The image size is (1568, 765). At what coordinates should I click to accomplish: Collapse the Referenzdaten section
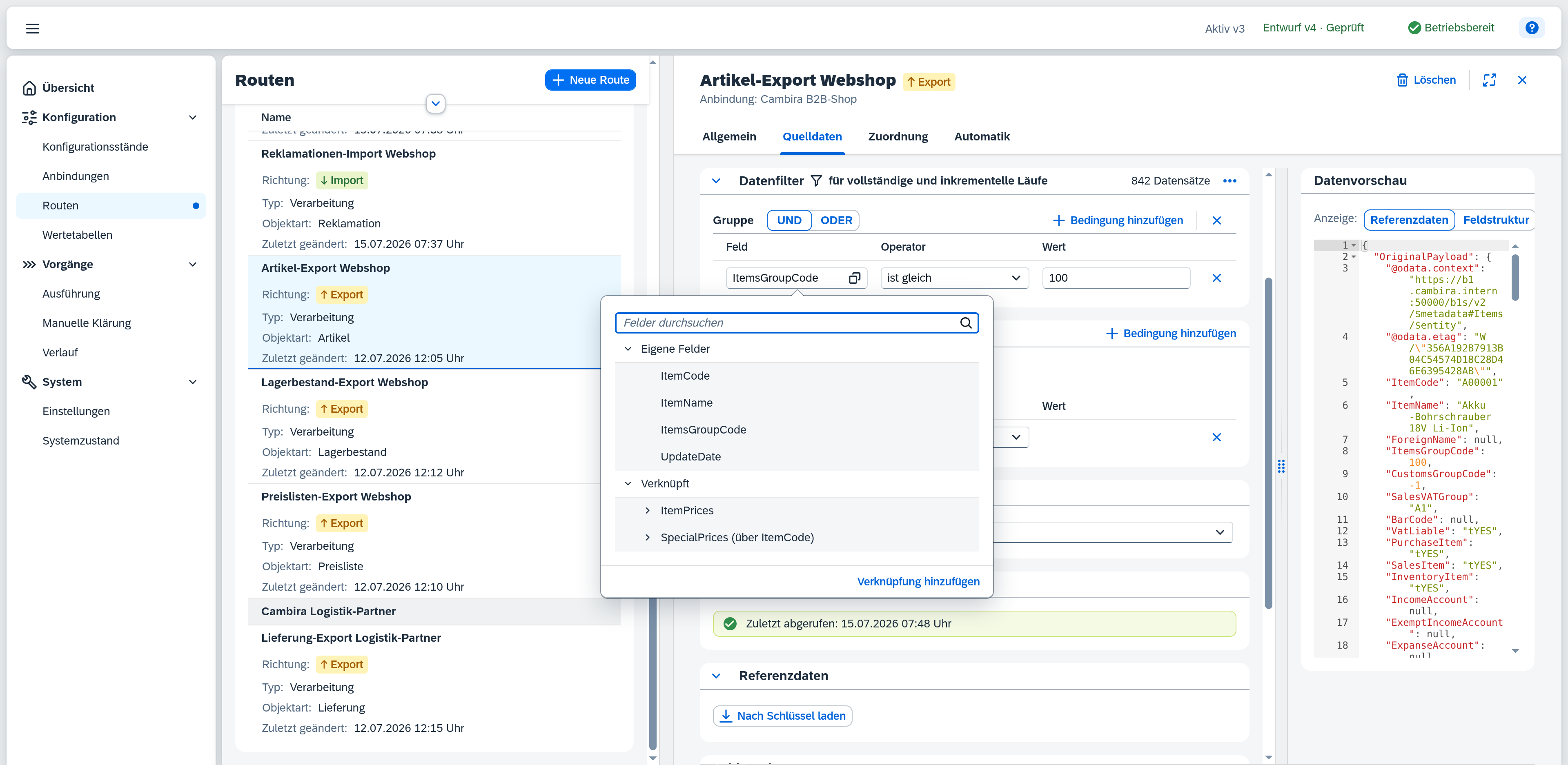(x=717, y=676)
